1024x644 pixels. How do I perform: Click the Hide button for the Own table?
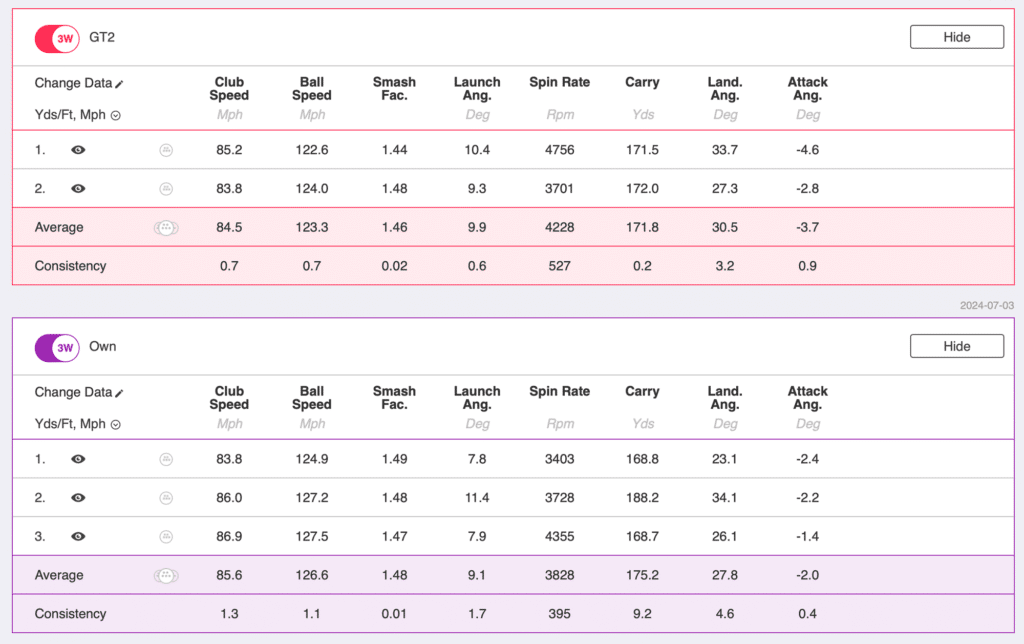[956, 346]
